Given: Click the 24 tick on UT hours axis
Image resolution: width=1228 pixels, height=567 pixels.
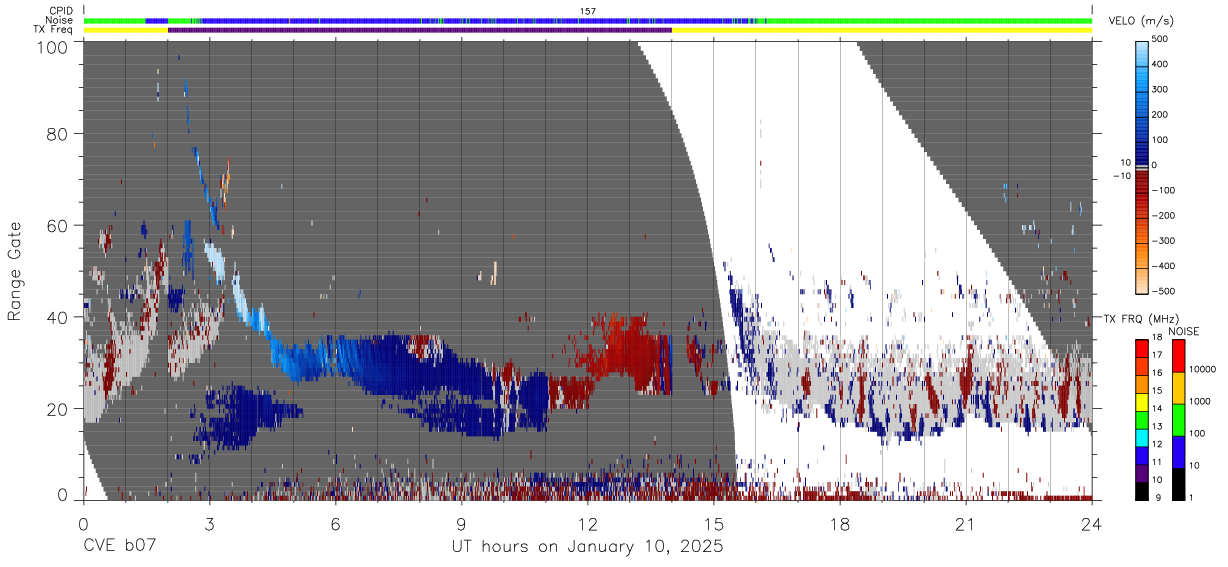Looking at the screenshot, I should (1092, 524).
